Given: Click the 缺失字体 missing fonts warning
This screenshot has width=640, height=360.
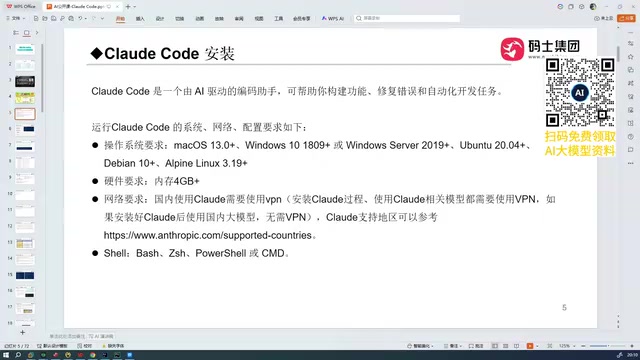Looking at the screenshot, I should click(x=113, y=346).
